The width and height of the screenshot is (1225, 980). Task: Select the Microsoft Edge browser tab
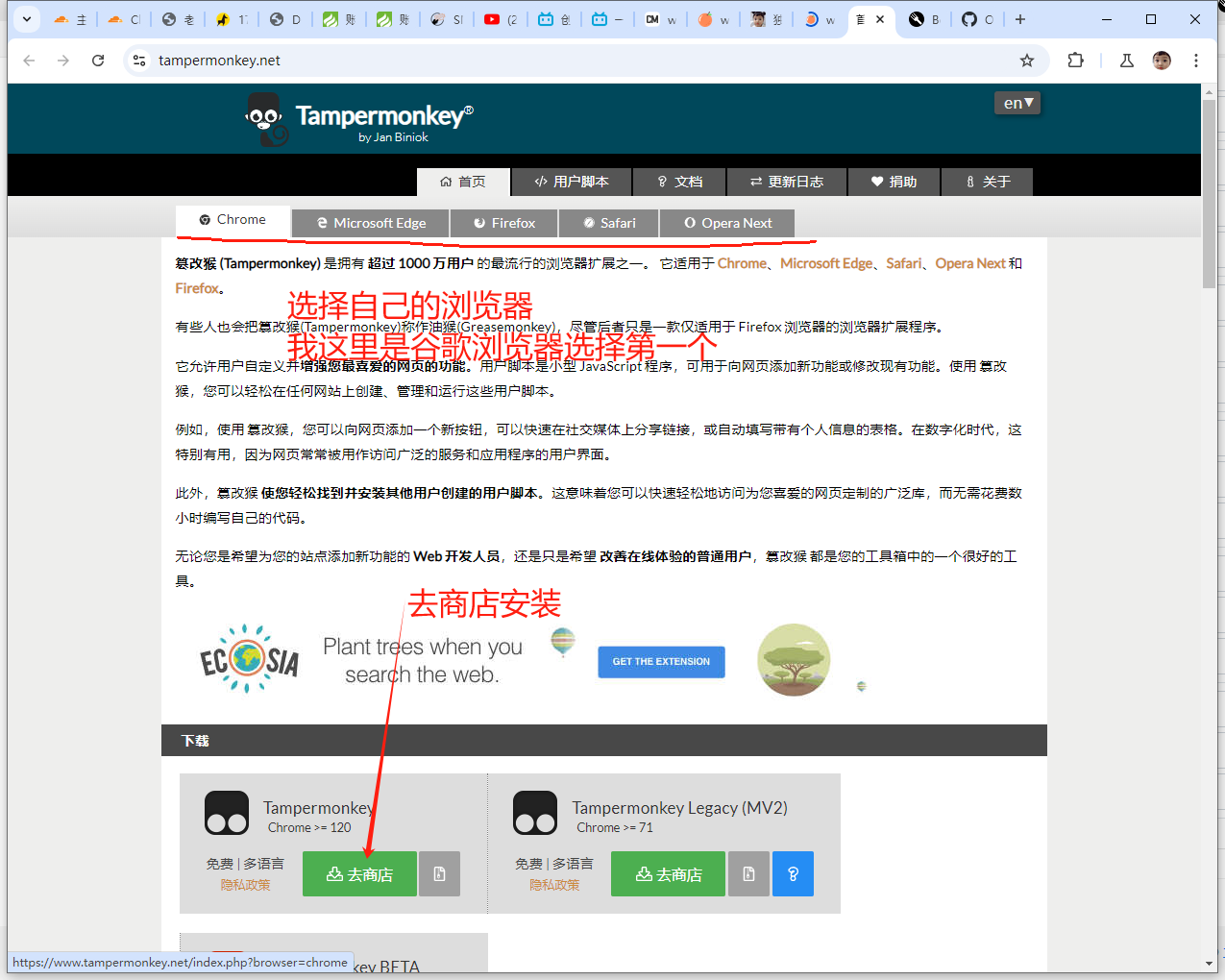tap(371, 223)
